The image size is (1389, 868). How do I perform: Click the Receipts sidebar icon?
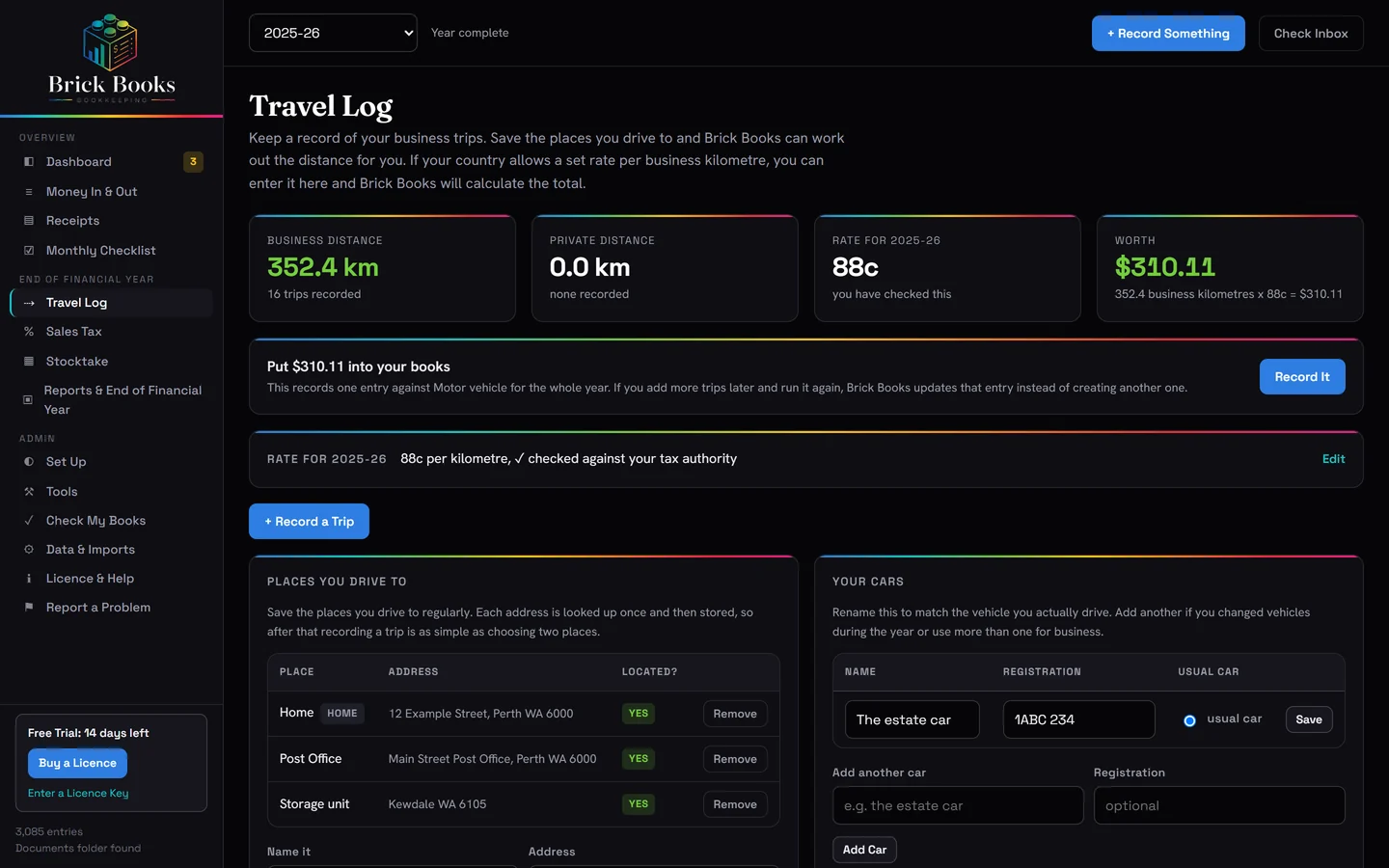pyautogui.click(x=29, y=221)
